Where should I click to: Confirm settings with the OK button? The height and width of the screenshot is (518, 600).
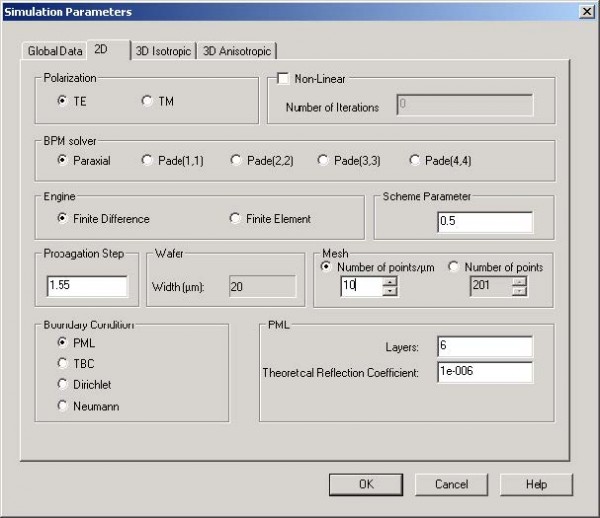366,484
